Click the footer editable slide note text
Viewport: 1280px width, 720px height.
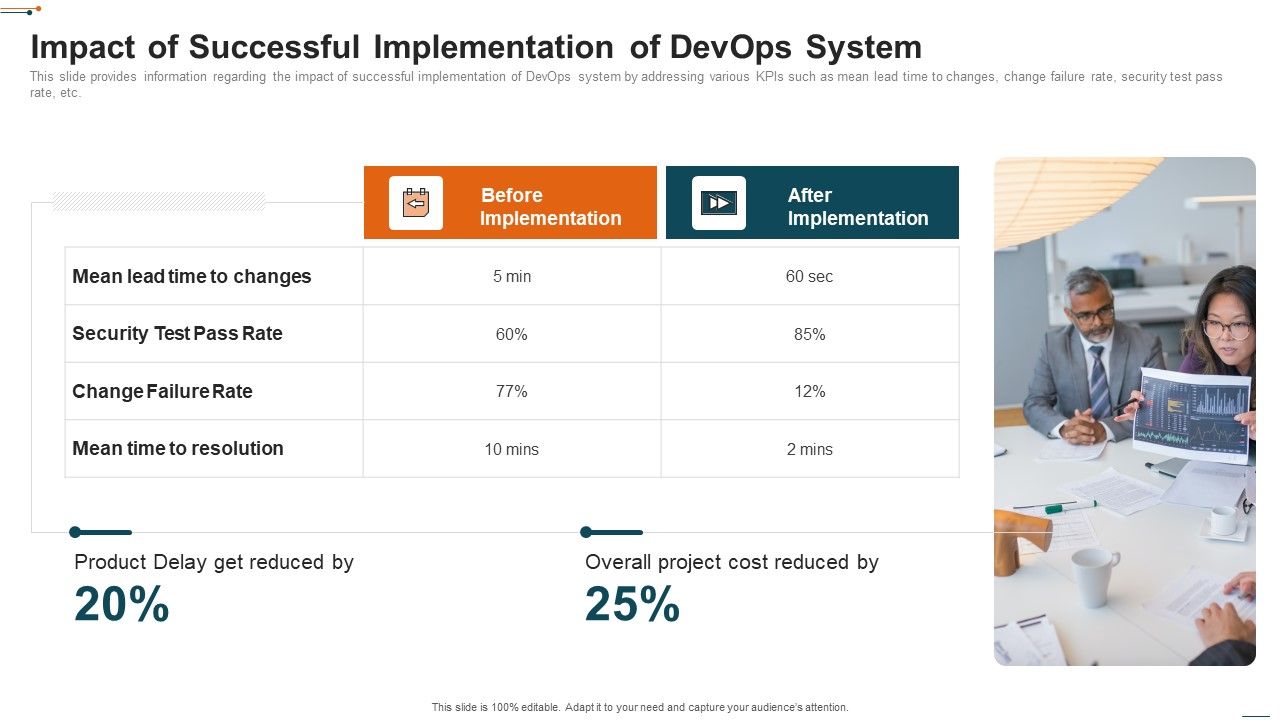point(640,707)
